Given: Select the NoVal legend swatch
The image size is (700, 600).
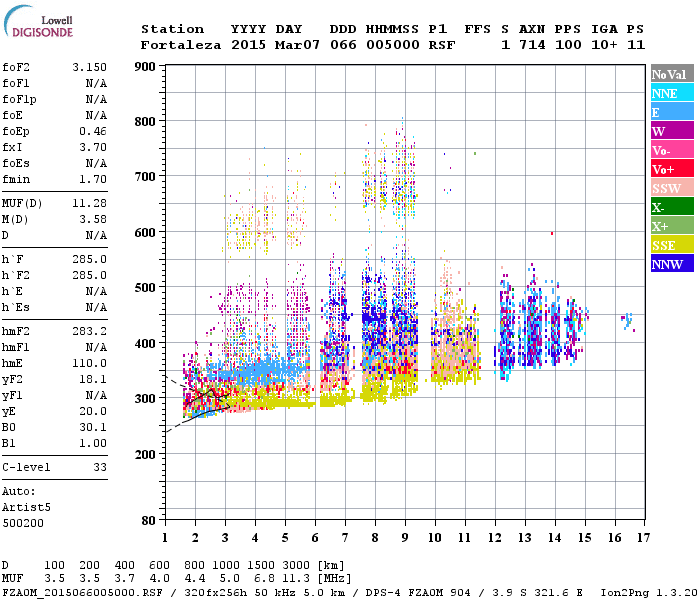Looking at the screenshot, I should [x=671, y=74].
